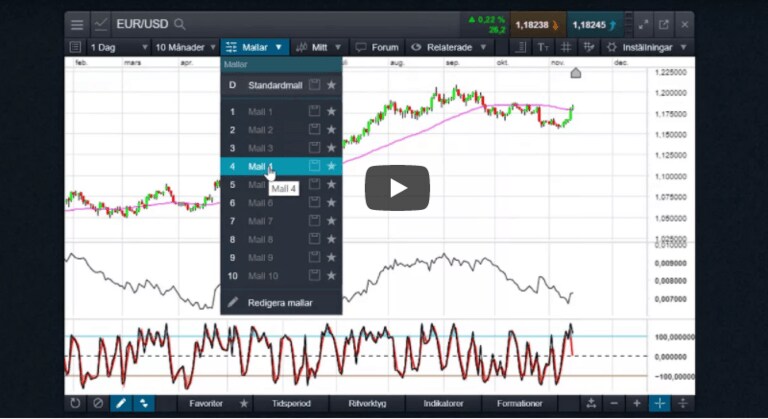Click the reset chart circular arrow
Image resolution: width=768 pixels, height=419 pixels.
(x=75, y=403)
